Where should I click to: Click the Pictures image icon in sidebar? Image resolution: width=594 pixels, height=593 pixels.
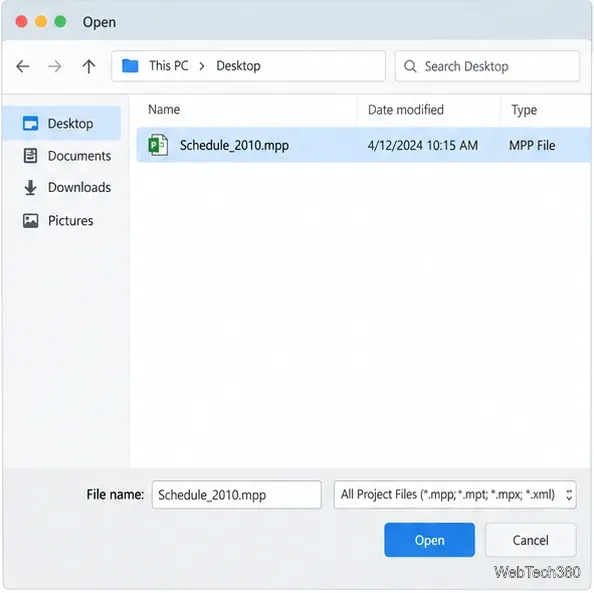30,221
